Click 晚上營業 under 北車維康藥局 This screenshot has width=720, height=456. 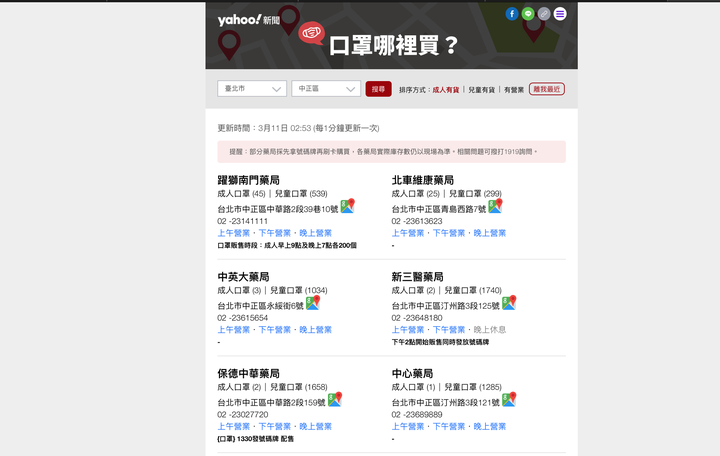click(x=489, y=233)
